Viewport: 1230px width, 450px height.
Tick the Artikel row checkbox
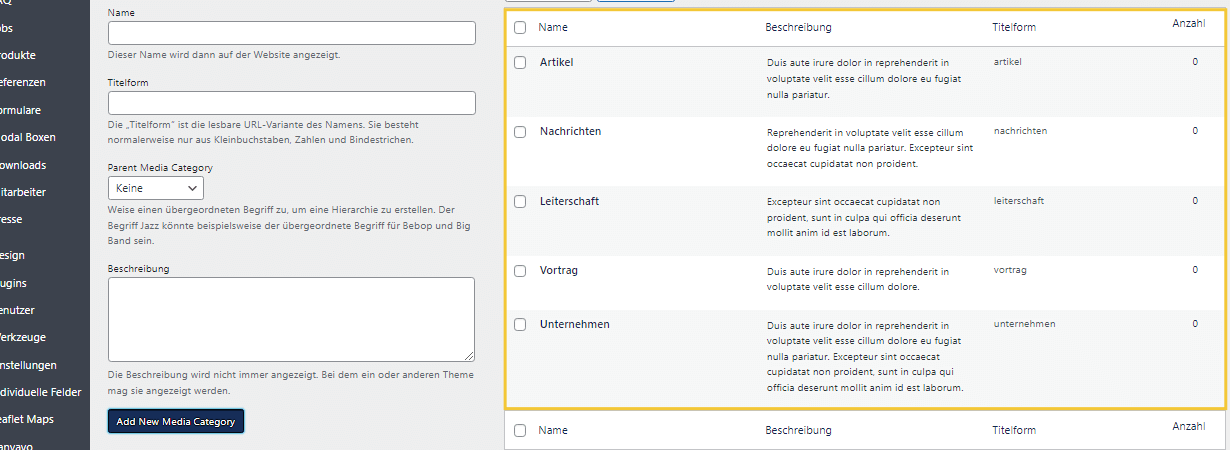tap(519, 63)
